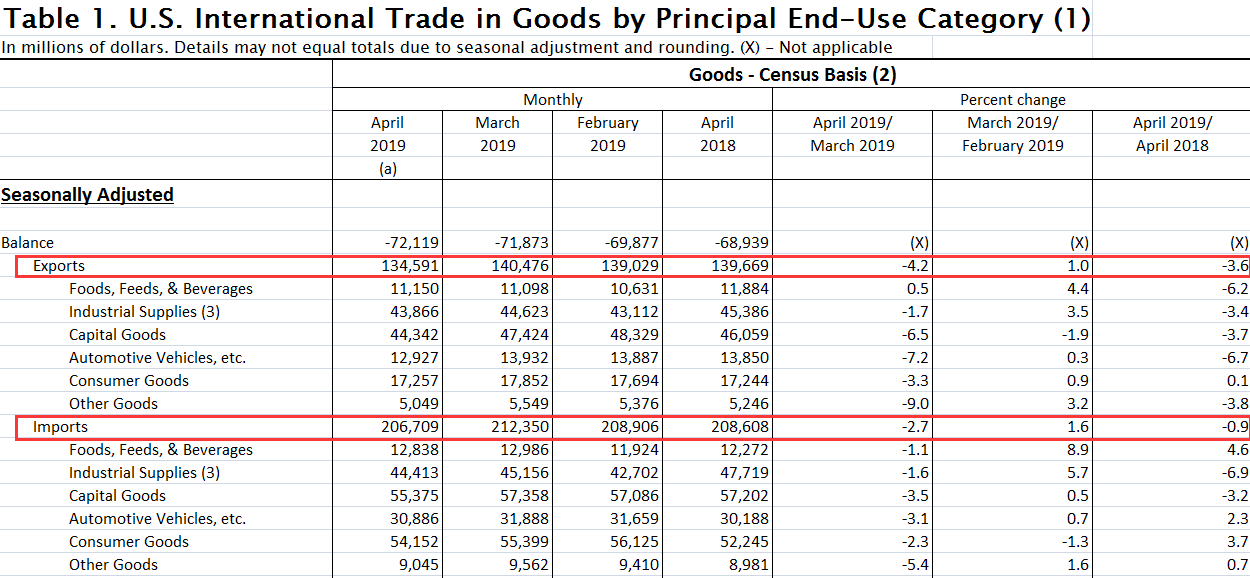Select the 'April 2019/ March 2019' column header
The height and width of the screenshot is (578, 1250).
852,134
